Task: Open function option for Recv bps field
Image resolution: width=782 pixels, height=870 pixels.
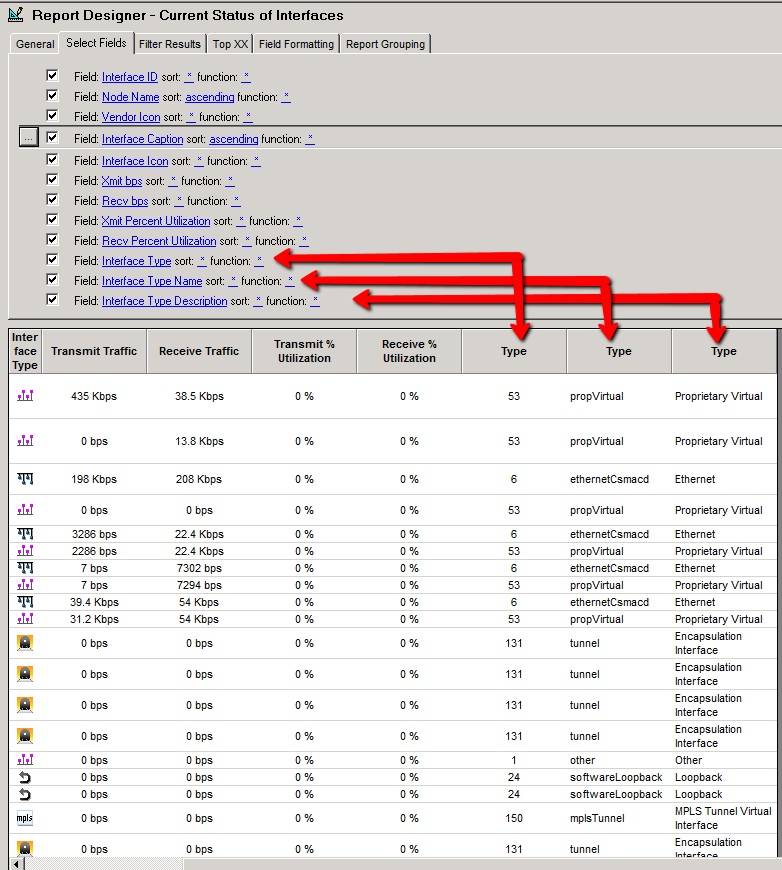Action: [x=236, y=201]
